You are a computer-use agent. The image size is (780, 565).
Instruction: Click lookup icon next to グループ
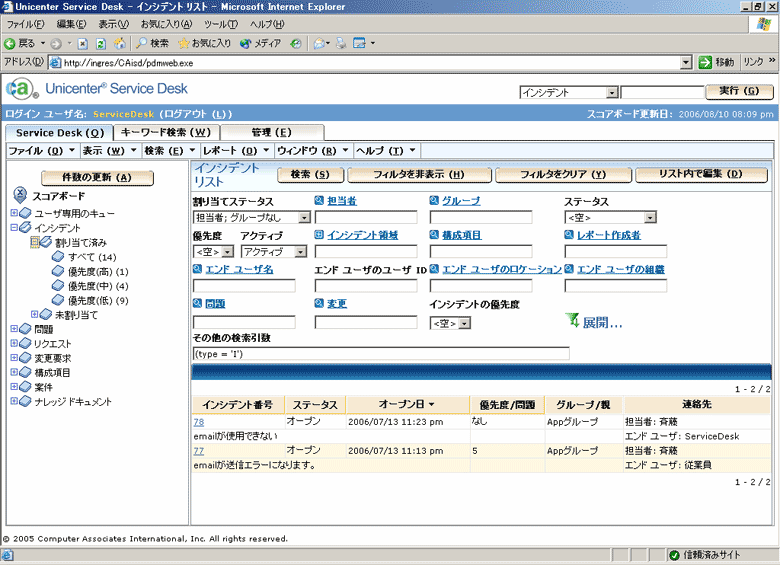(x=434, y=200)
